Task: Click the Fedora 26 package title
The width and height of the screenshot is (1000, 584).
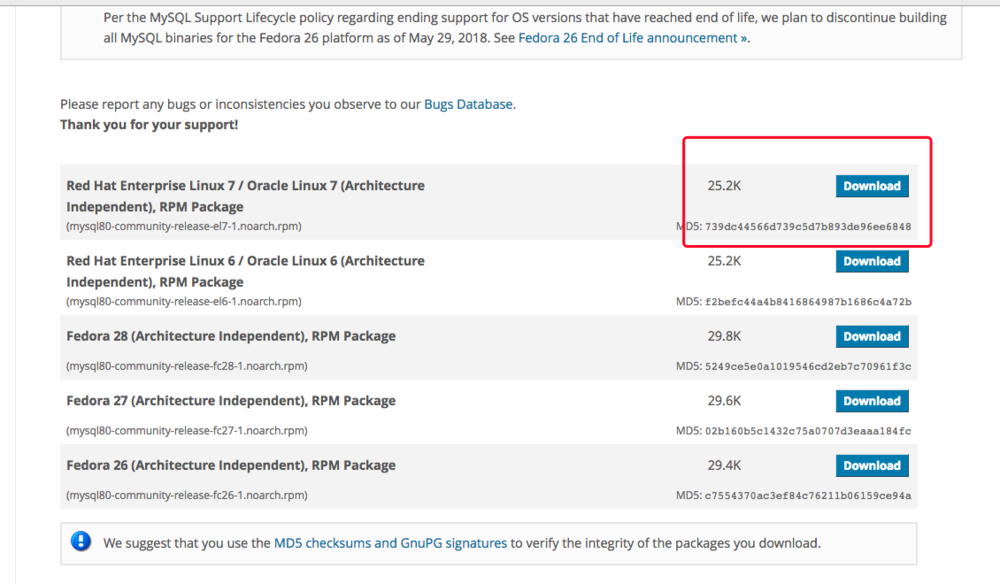Action: pyautogui.click(x=231, y=465)
